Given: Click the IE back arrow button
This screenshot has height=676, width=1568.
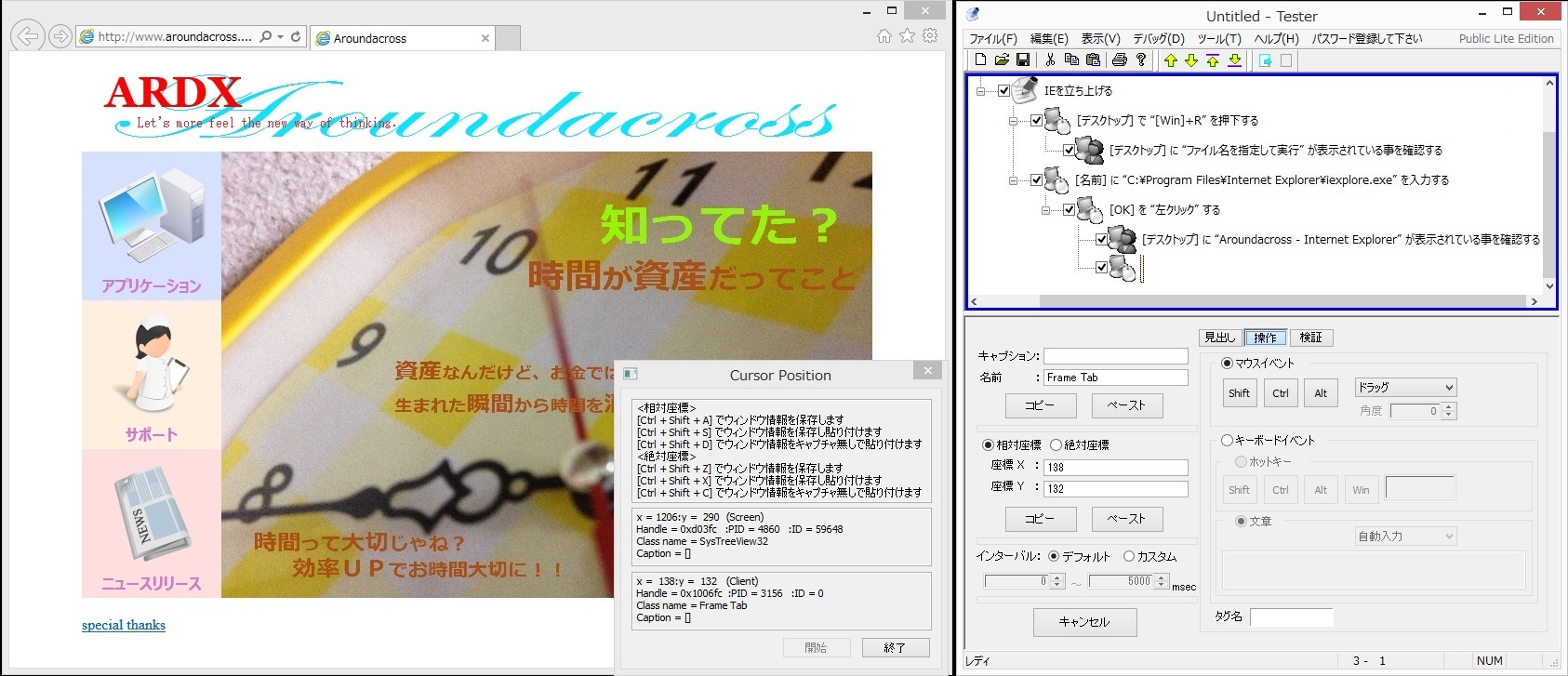Looking at the screenshot, I should point(29,36).
